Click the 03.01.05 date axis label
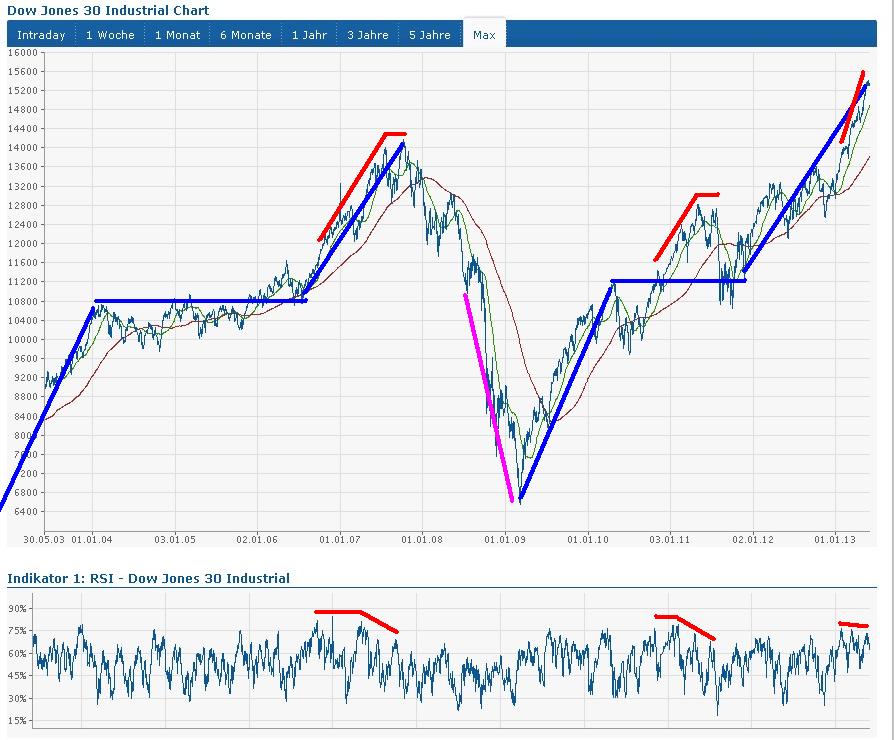 174,539
